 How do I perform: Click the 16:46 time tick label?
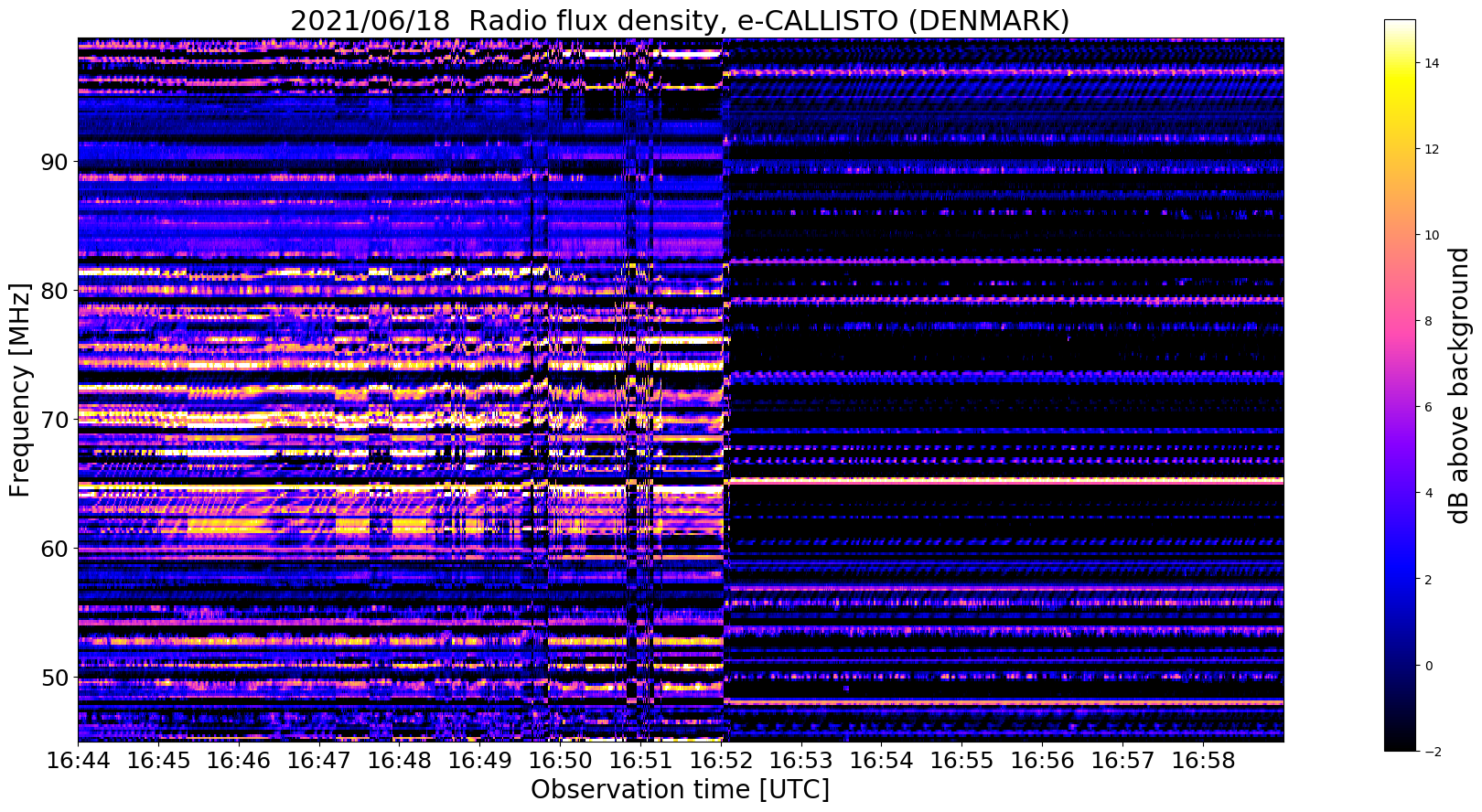pos(239,761)
